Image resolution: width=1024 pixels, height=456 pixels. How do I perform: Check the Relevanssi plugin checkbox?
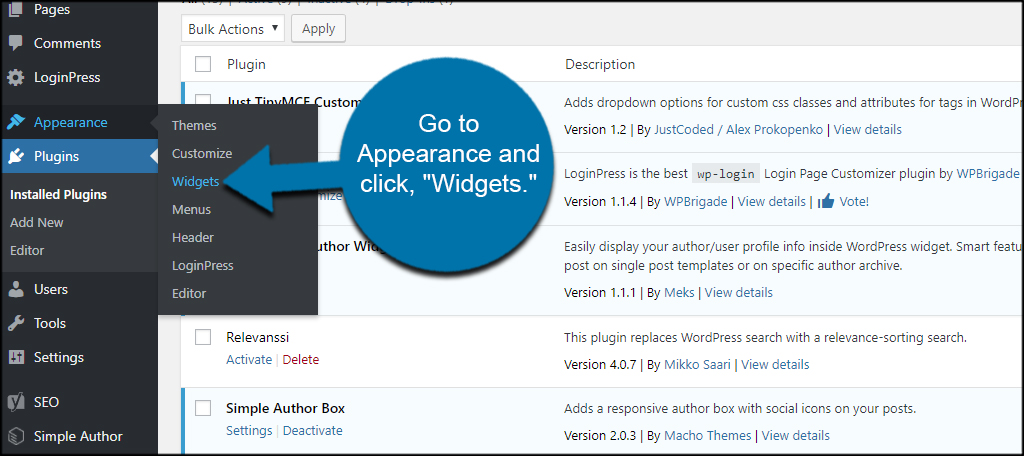203,337
